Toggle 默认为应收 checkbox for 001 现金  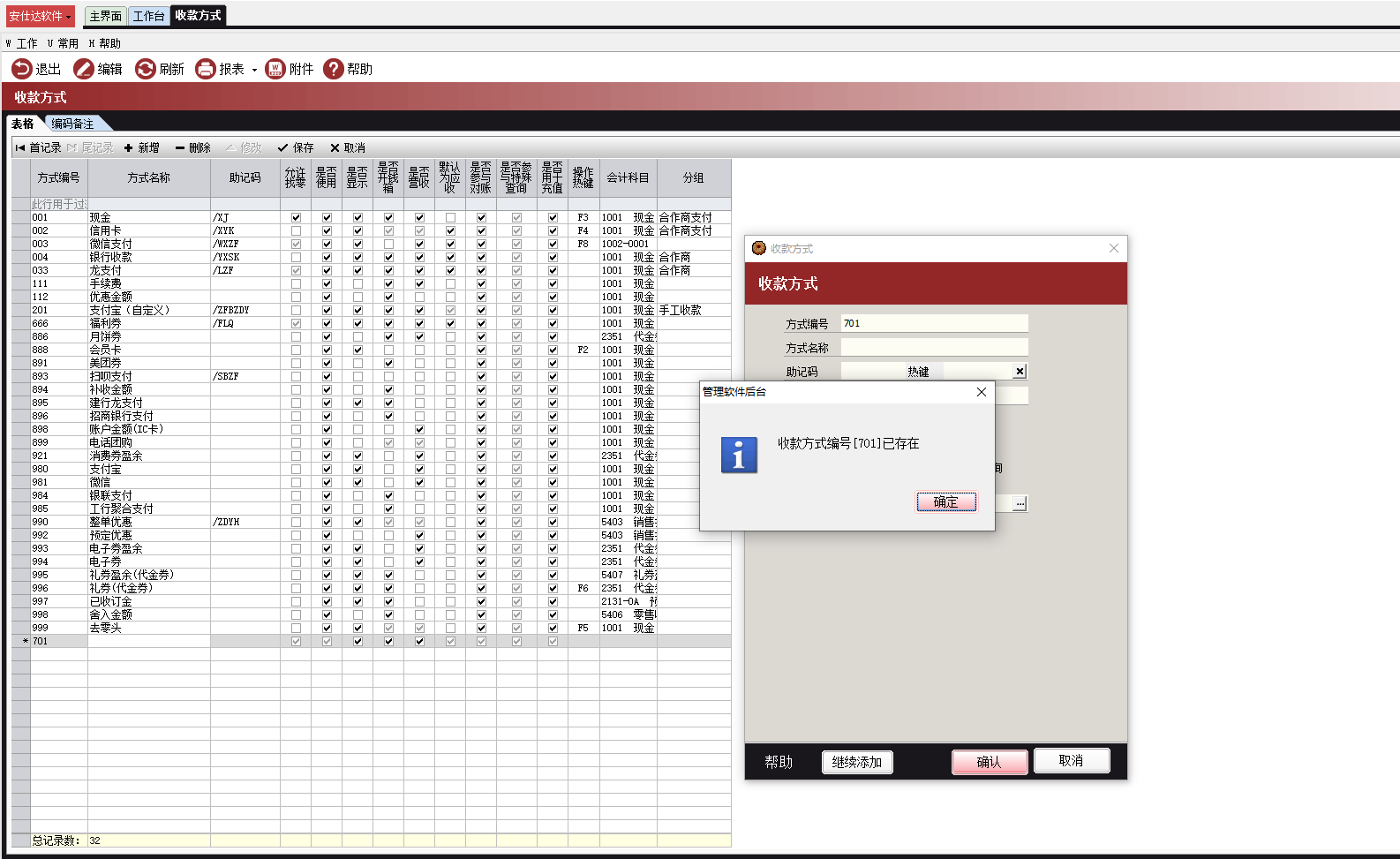click(x=450, y=217)
